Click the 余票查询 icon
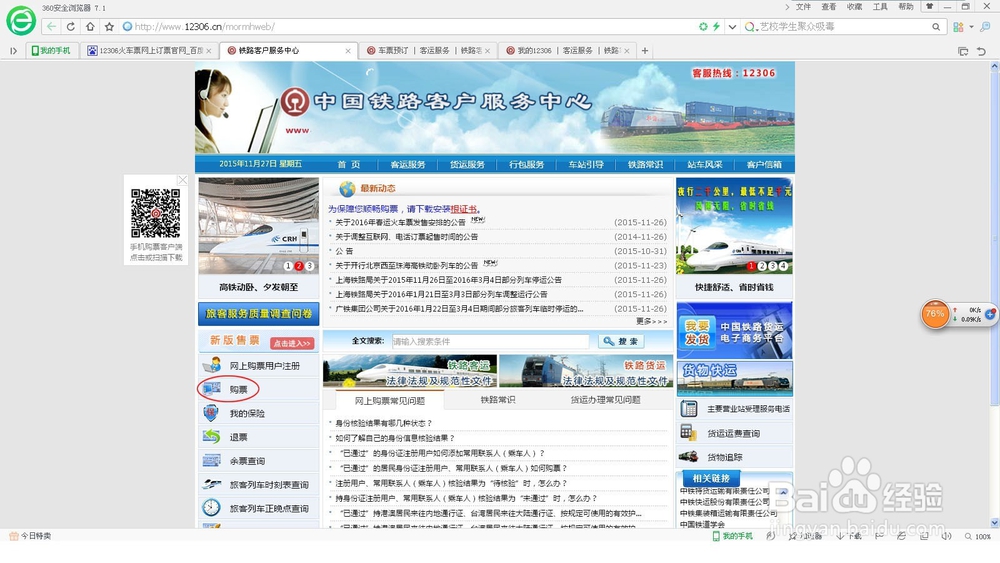Viewport: 1000px width, 563px height. pyautogui.click(x=211, y=460)
